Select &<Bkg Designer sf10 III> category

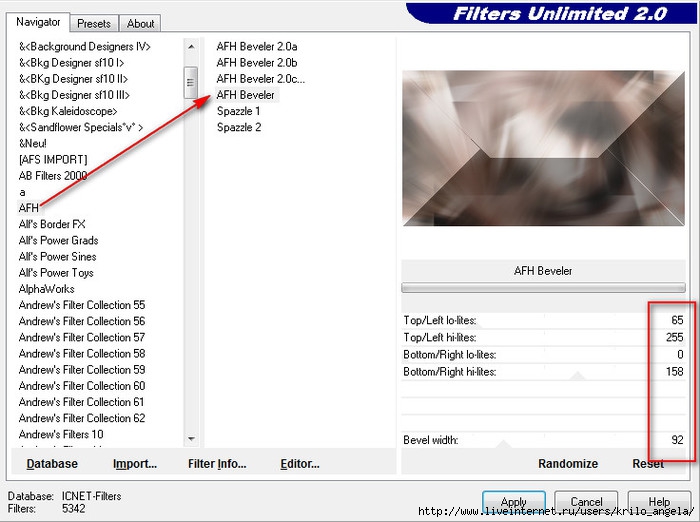(74, 95)
